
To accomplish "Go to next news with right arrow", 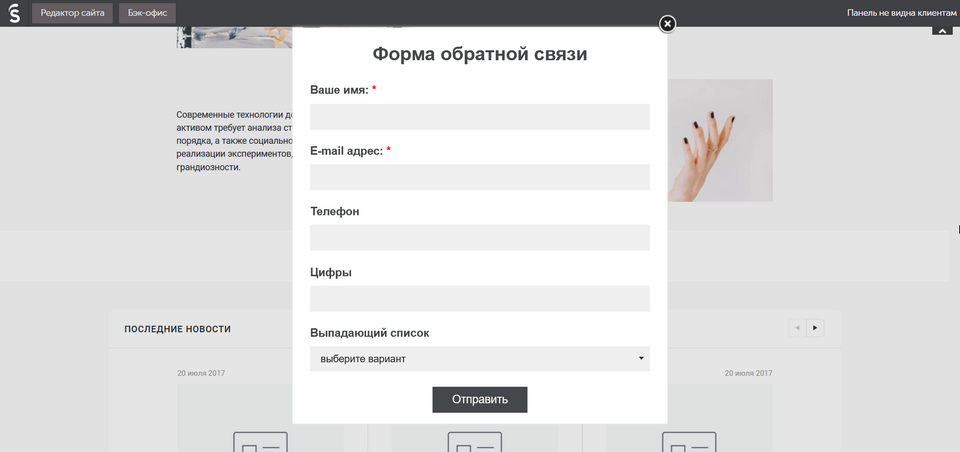I will coord(815,328).
